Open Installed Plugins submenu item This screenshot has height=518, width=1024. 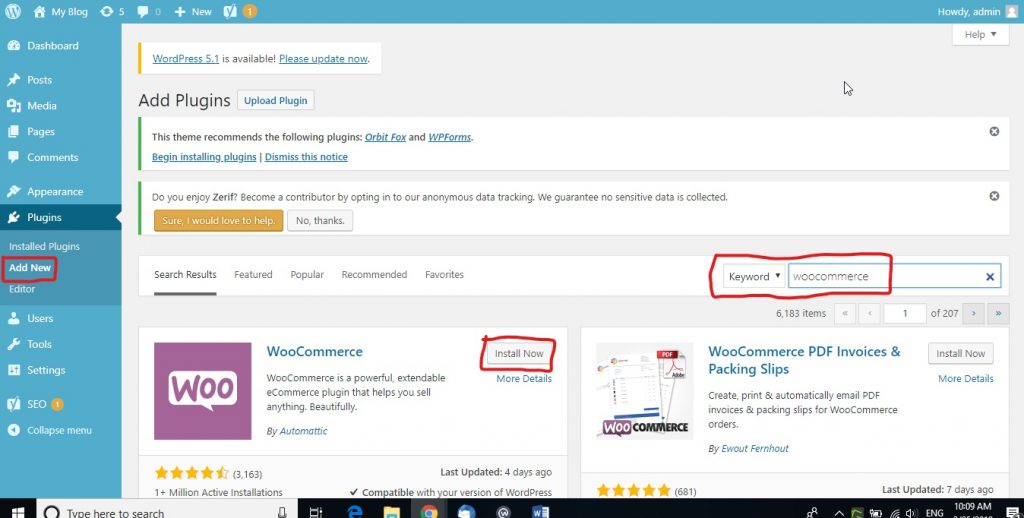(44, 246)
